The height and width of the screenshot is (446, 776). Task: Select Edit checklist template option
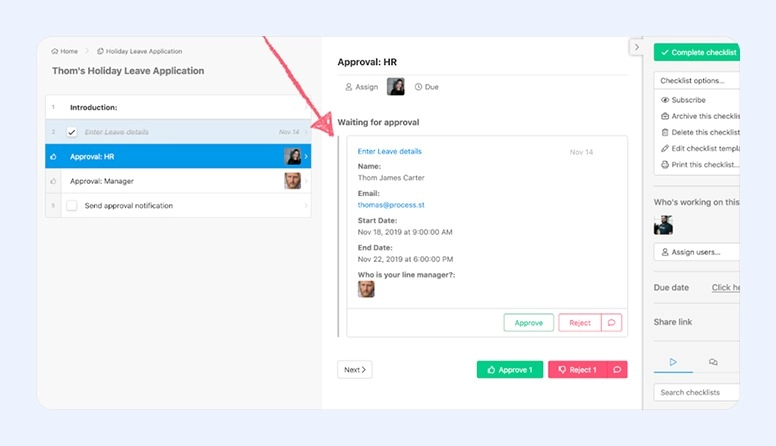coord(700,149)
